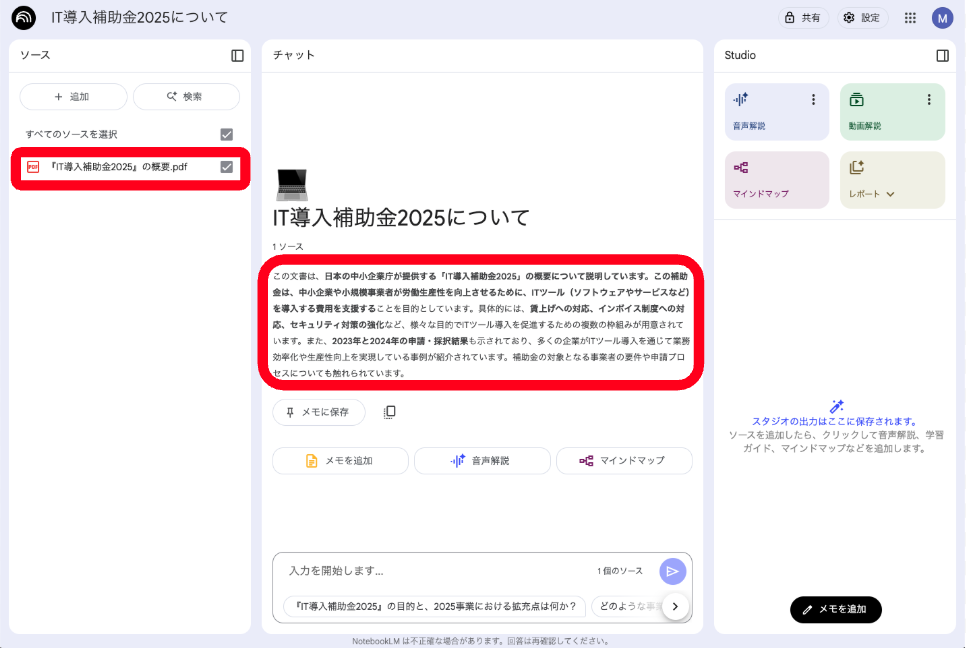The image size is (966, 648).
Task: Click the 1 ソース label above the summary
Action: [x=288, y=246]
